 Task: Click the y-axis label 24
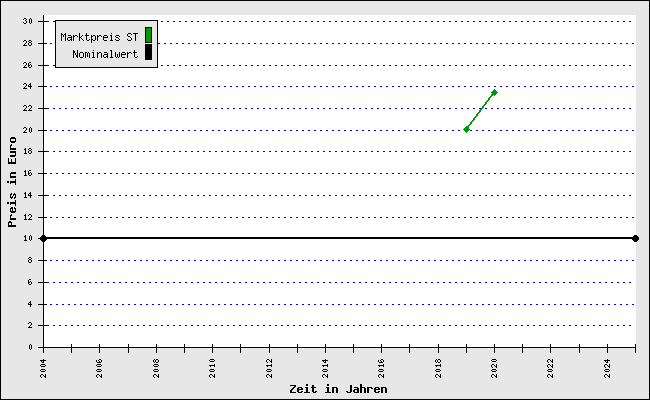28,86
